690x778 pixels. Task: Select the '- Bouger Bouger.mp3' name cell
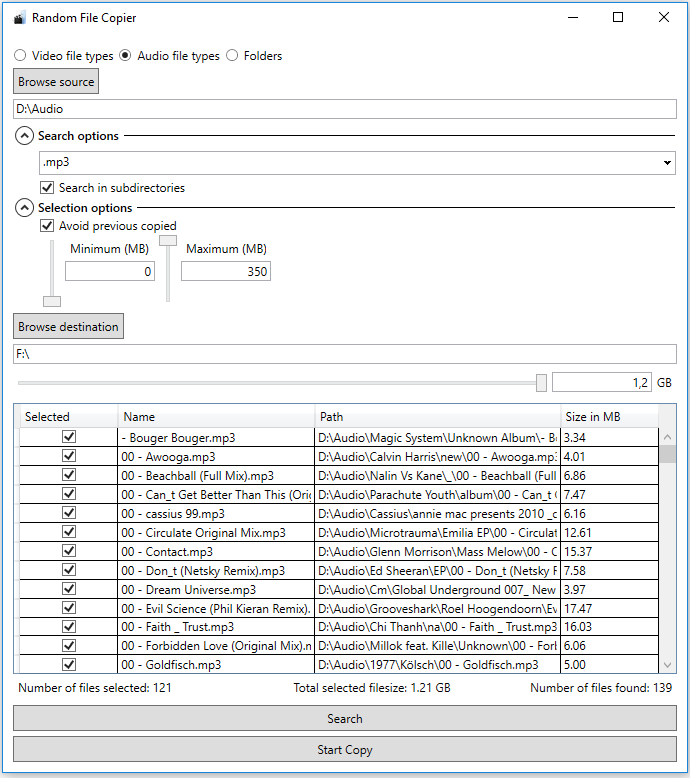pos(216,438)
